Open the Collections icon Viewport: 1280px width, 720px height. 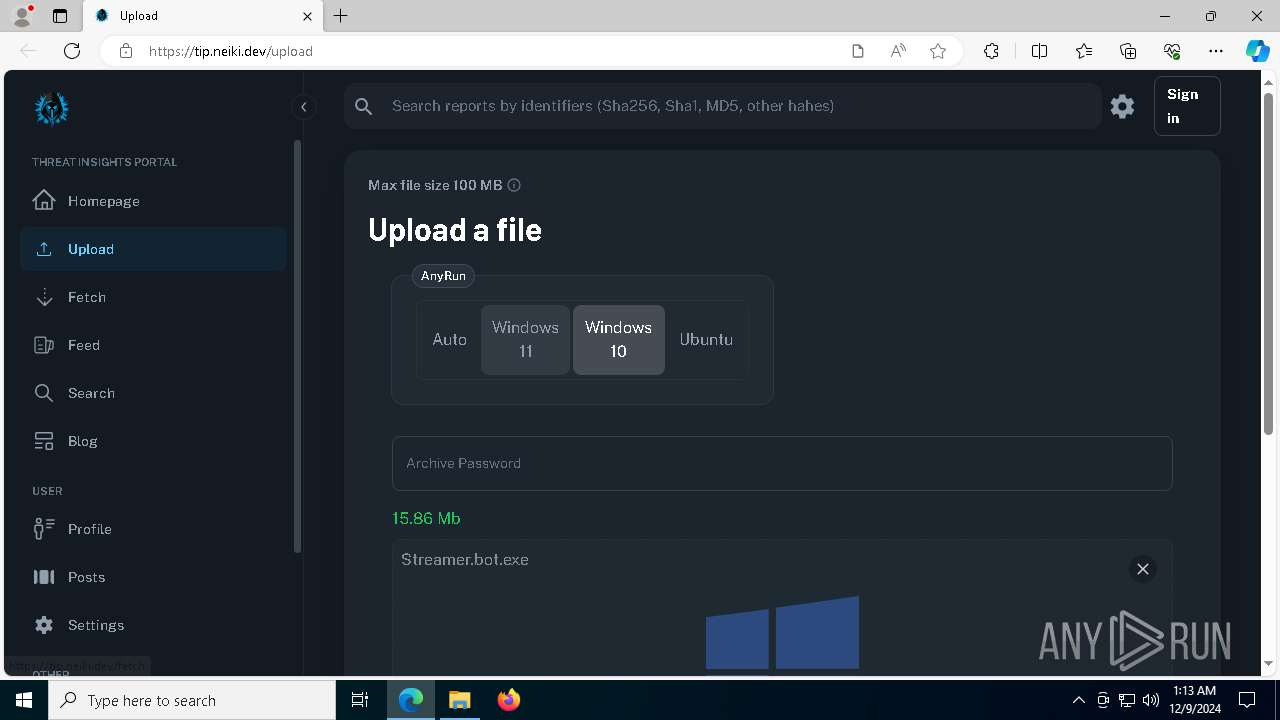[1128, 51]
